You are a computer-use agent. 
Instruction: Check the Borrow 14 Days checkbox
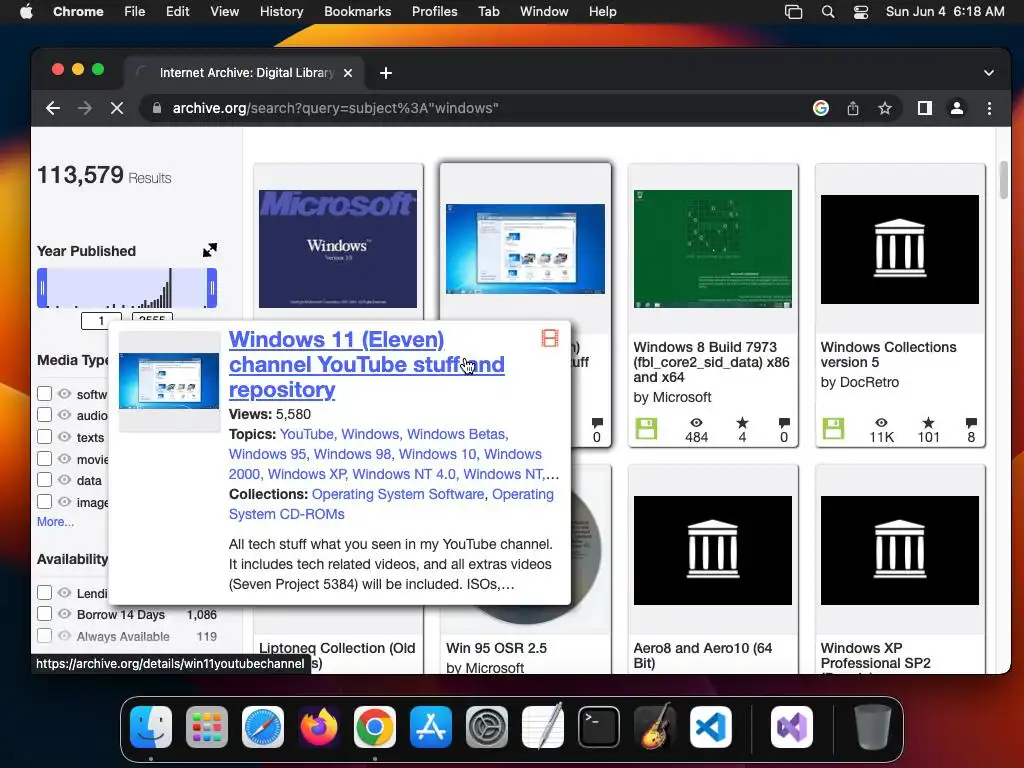point(44,614)
